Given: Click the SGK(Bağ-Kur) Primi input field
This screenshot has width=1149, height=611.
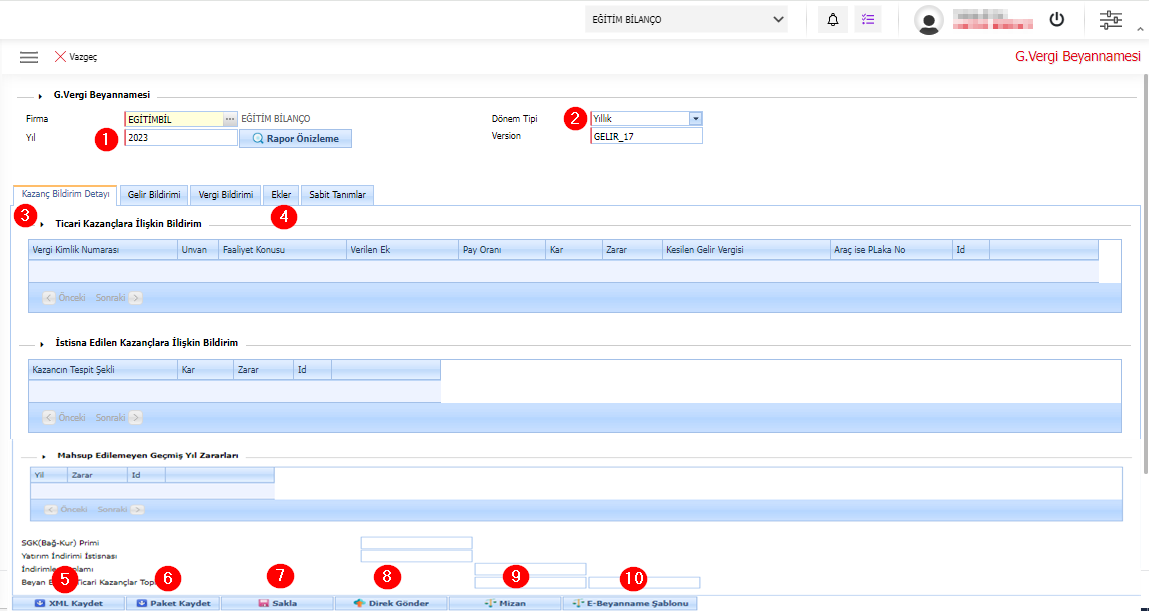Looking at the screenshot, I should point(416,543).
